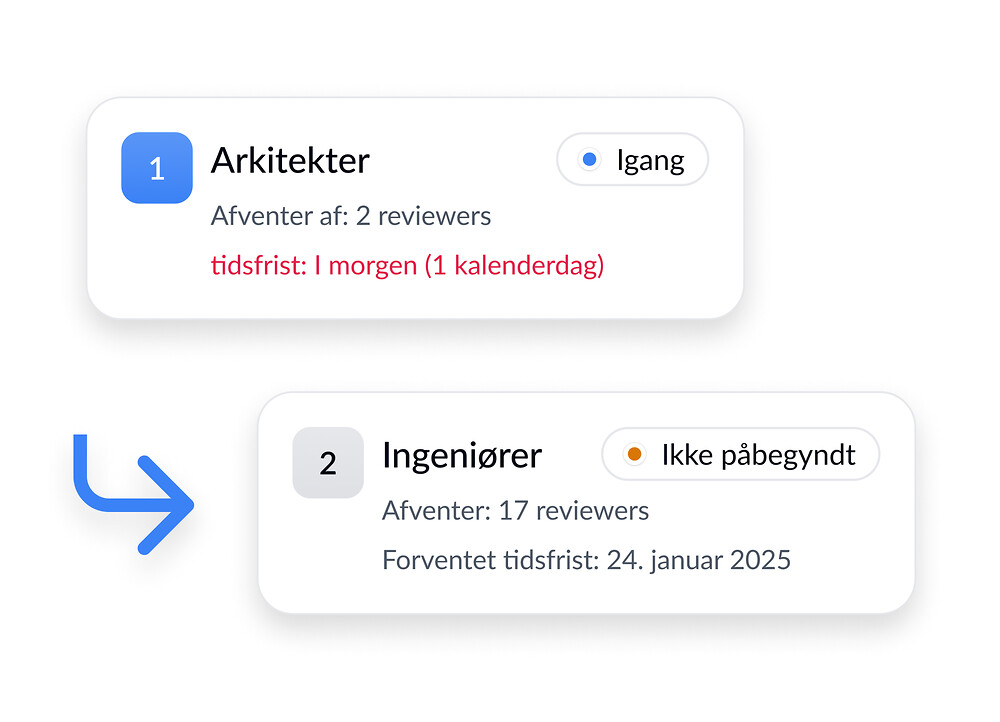Click the Ikke påbegyndt label text
This screenshot has width=1000, height=722.
coord(758,455)
